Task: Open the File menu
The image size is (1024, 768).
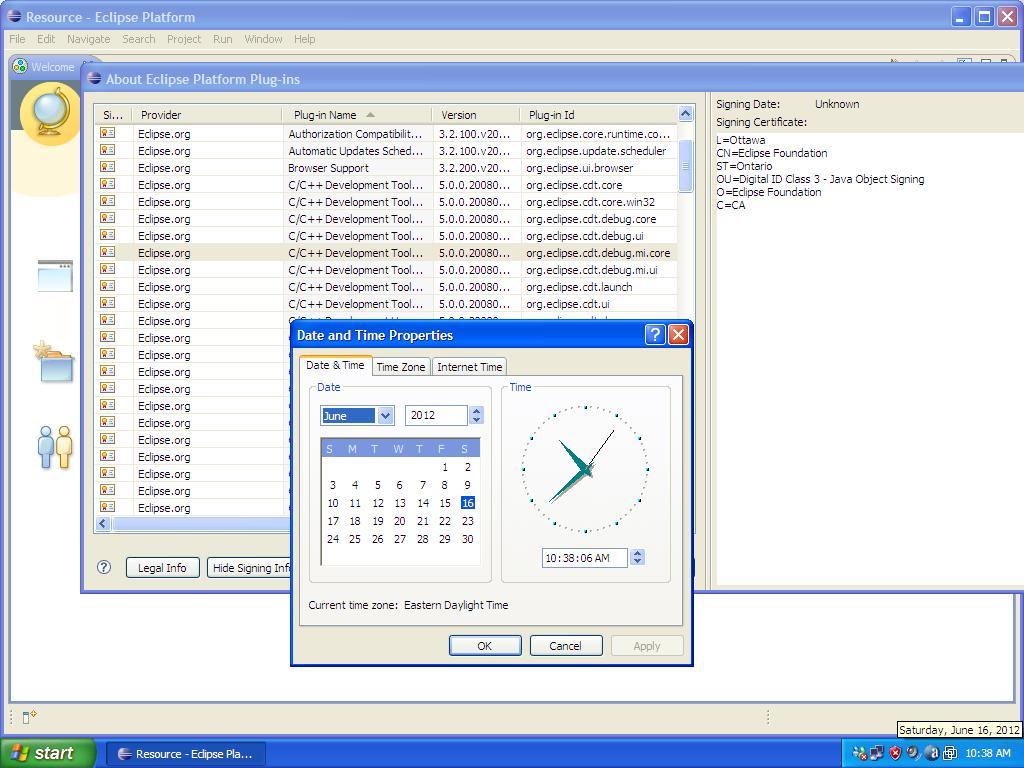Action: pos(17,39)
